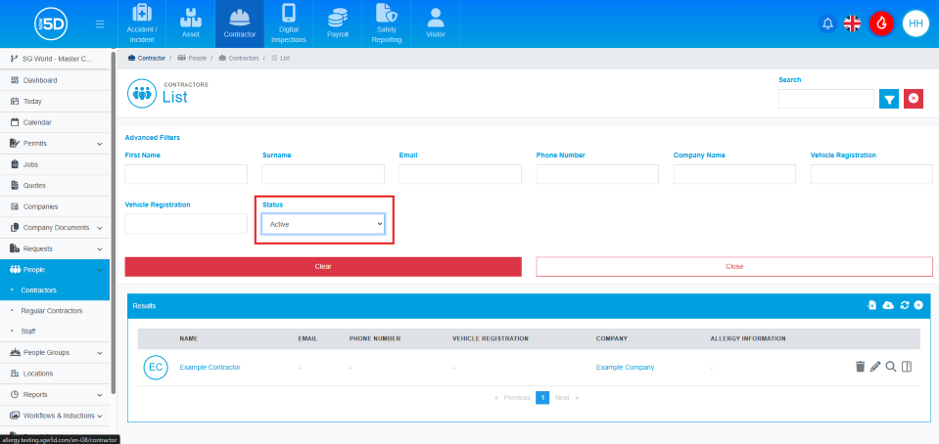This screenshot has height=444, width=939.
Task: Click the red Clear button
Action: [x=323, y=267]
